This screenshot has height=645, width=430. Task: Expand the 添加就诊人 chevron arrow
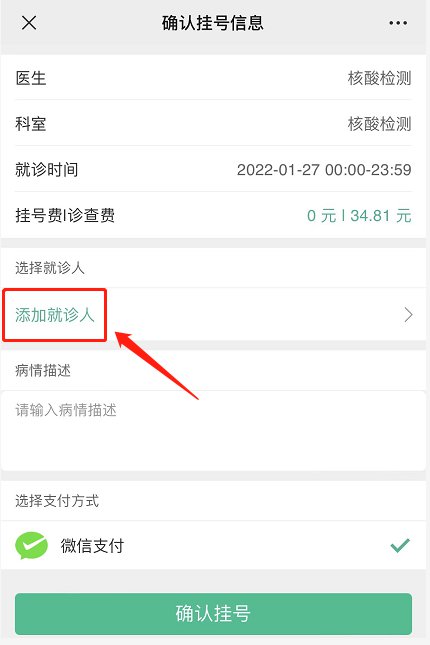coord(408,315)
